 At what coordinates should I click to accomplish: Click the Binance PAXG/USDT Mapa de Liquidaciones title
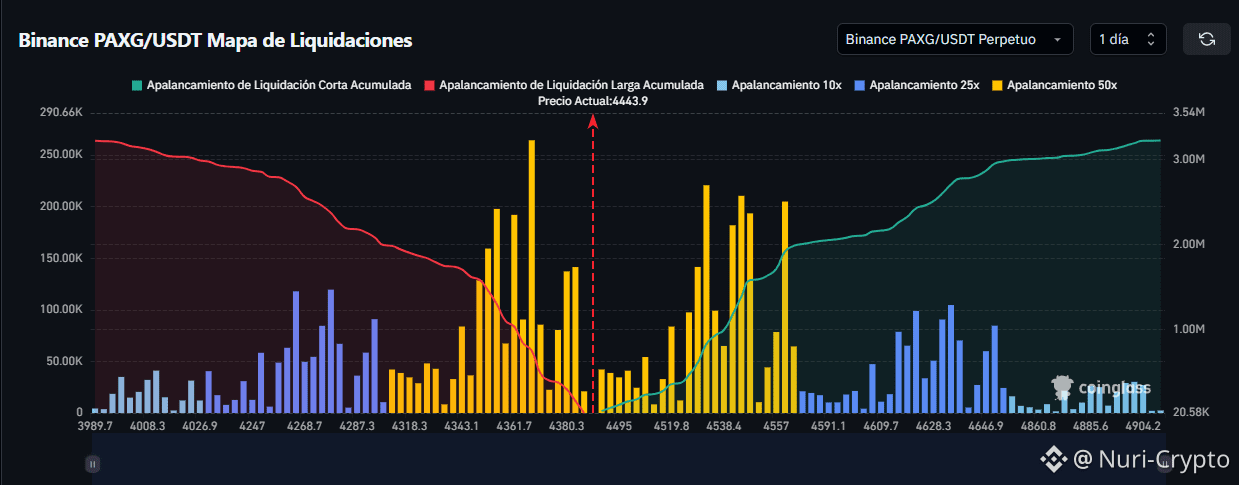point(215,41)
